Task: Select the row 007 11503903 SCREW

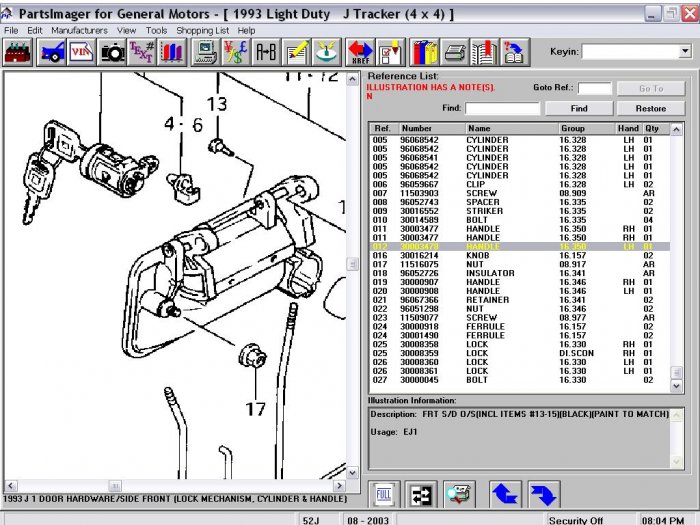Action: 520,193
